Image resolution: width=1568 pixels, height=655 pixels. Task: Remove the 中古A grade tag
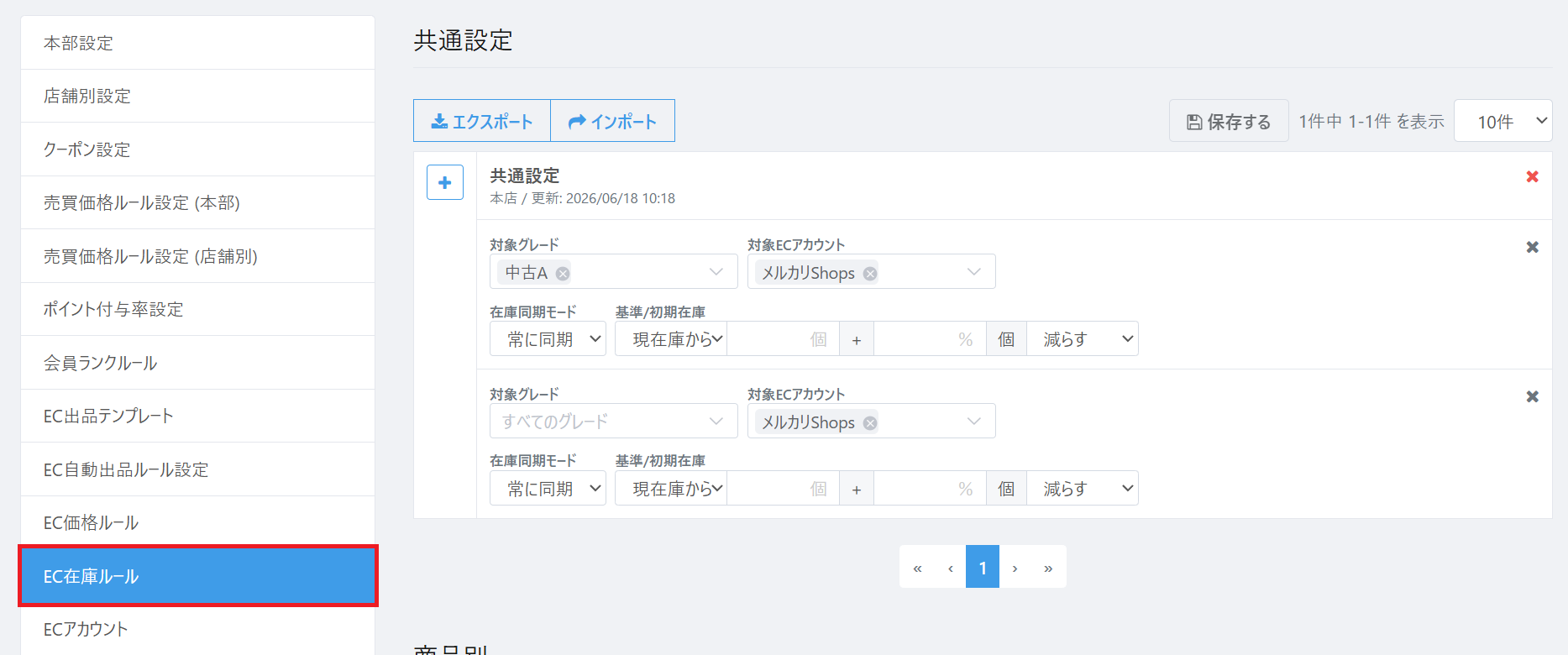point(563,273)
